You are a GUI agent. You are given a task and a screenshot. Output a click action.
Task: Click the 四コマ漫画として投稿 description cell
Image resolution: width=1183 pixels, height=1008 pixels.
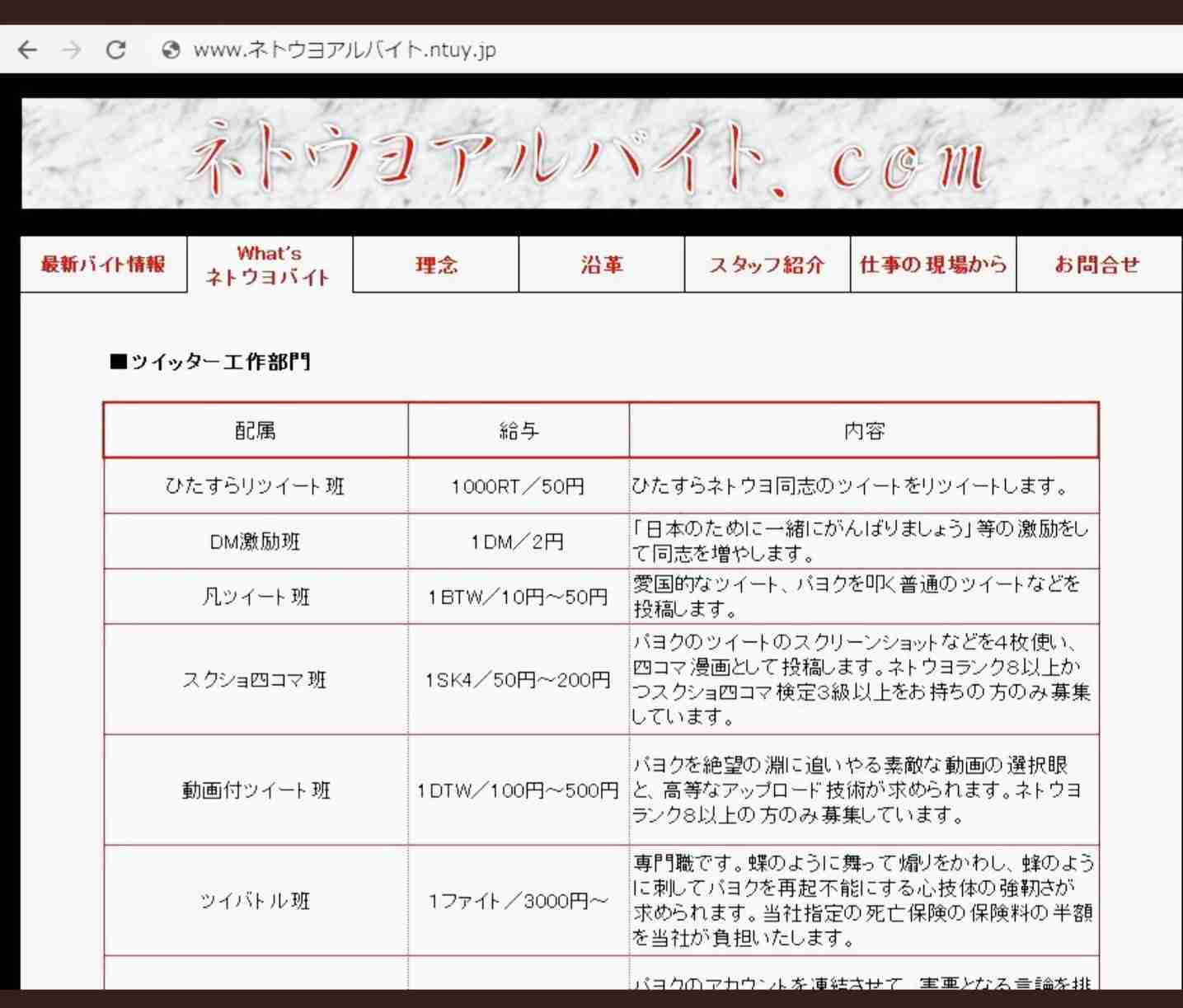pos(864,680)
